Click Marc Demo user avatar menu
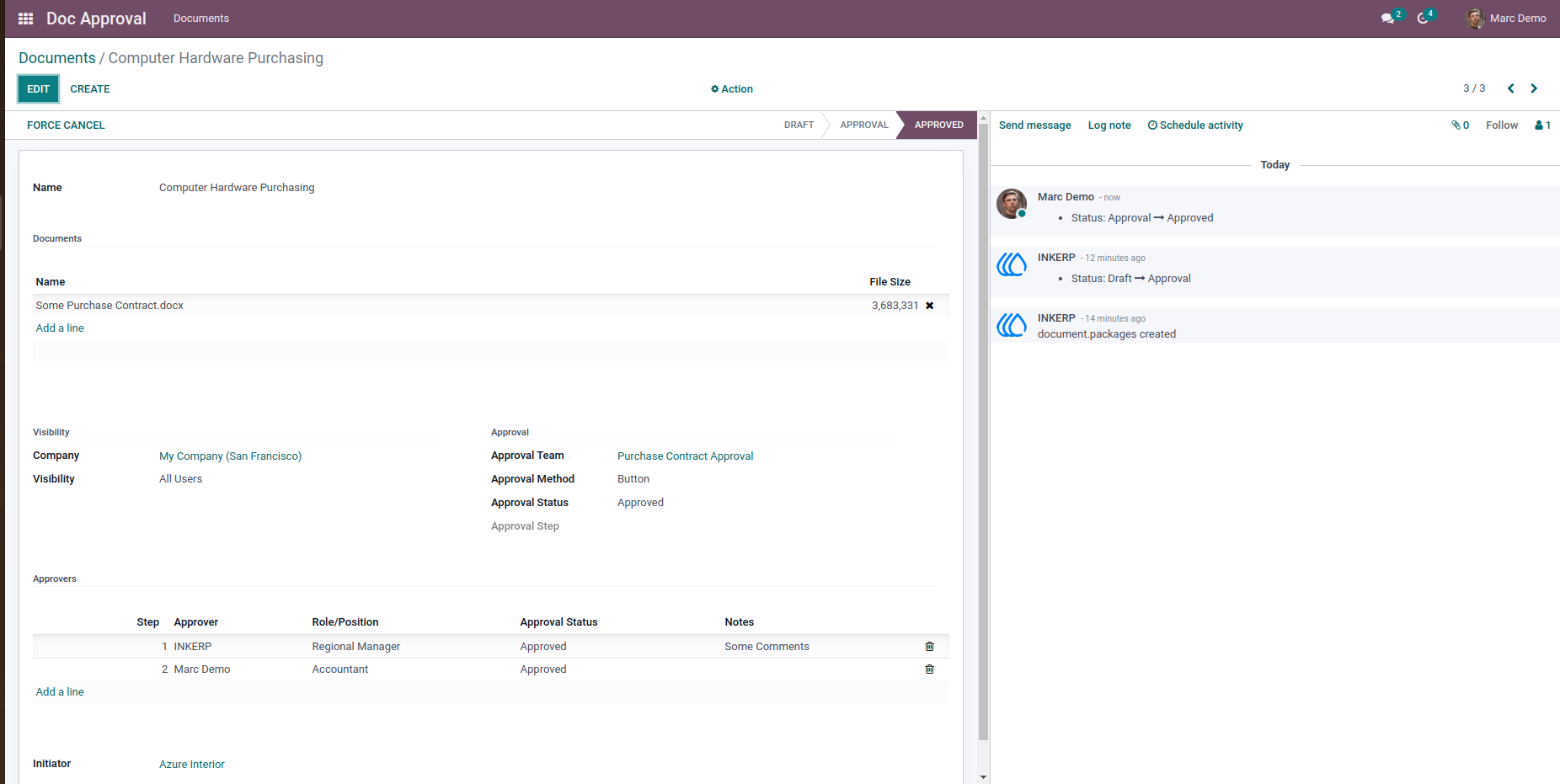The width and height of the screenshot is (1560, 784). pyautogui.click(x=1506, y=19)
